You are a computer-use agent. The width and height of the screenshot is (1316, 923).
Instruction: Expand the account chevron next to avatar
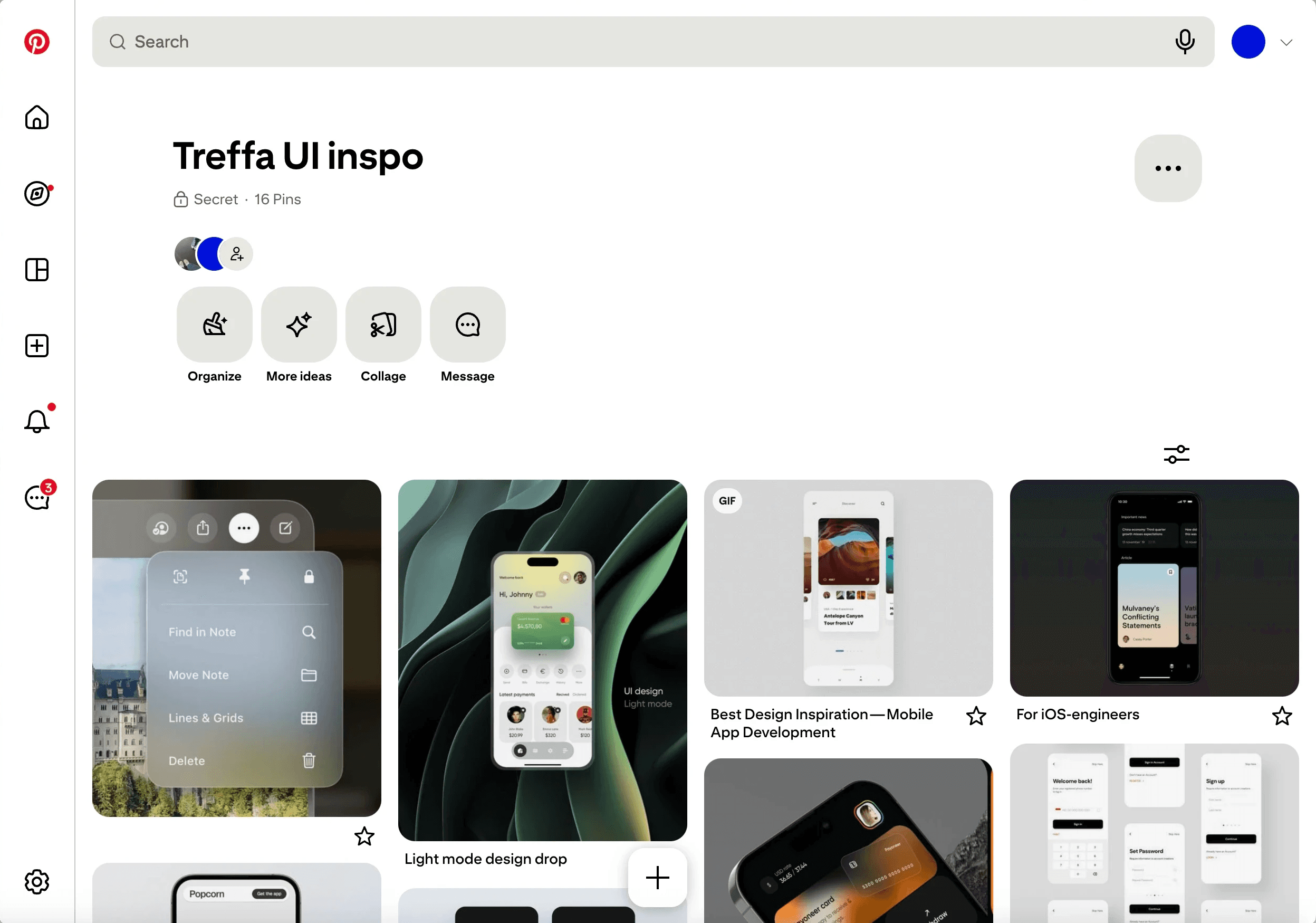tap(1286, 42)
